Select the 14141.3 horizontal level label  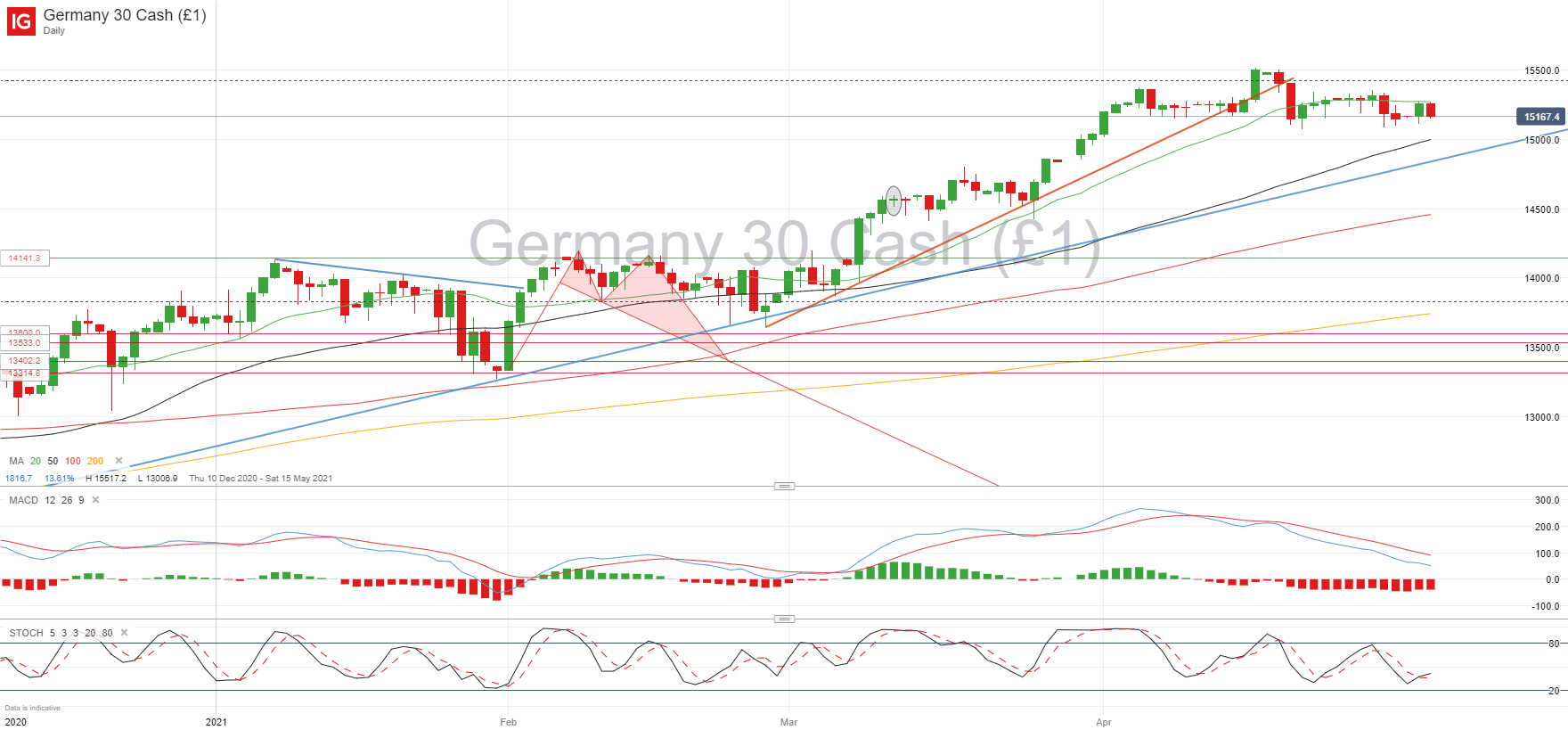tap(25, 258)
